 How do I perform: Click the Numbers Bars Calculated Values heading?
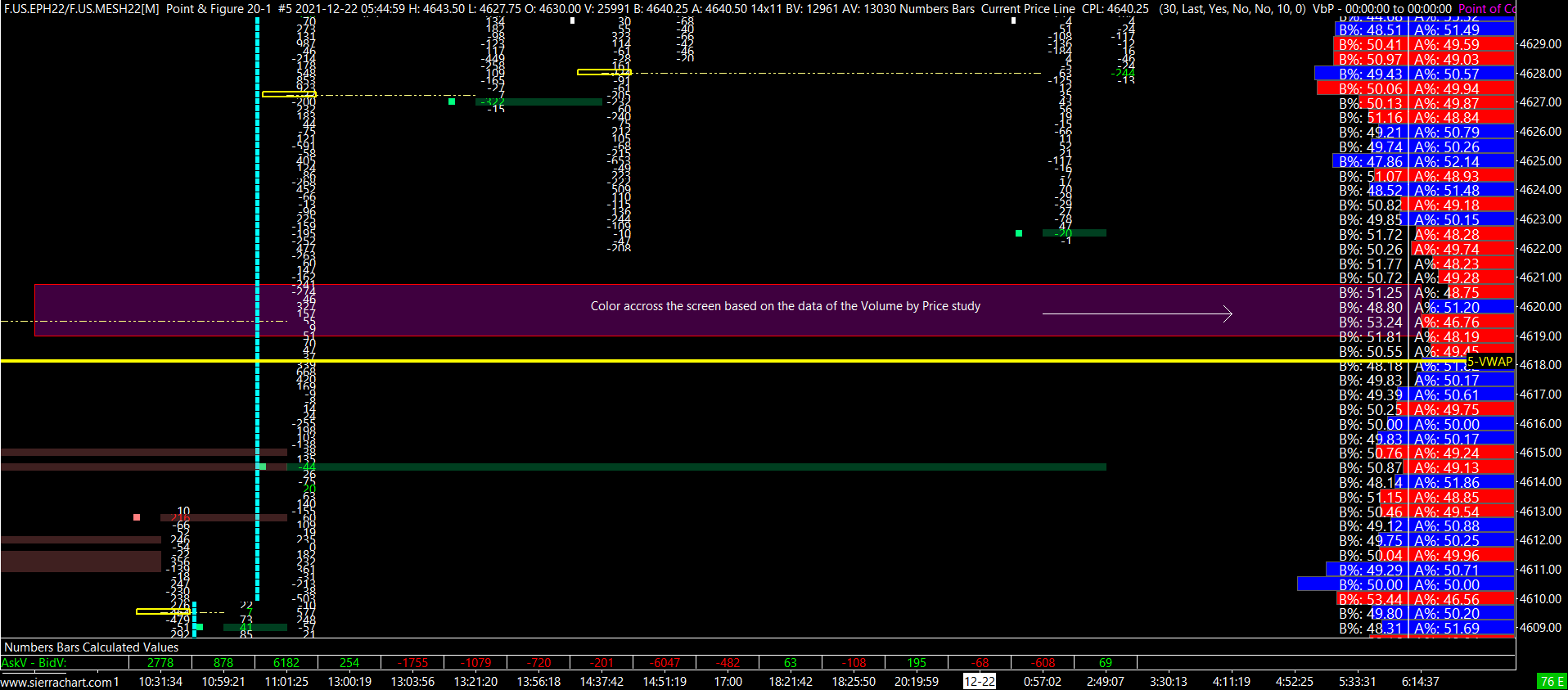92,647
